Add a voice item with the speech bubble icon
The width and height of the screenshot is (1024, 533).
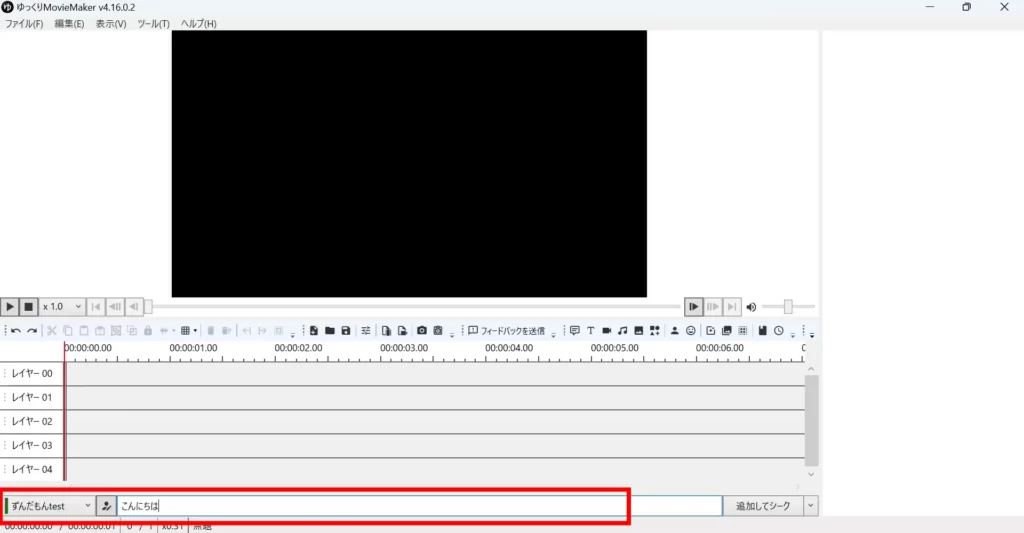pos(575,331)
